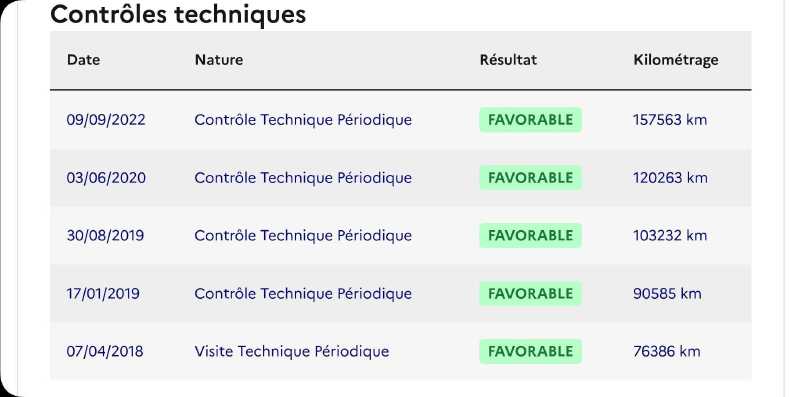
Task: Click the Visite Technique Périodique entry
Action: 292,351
